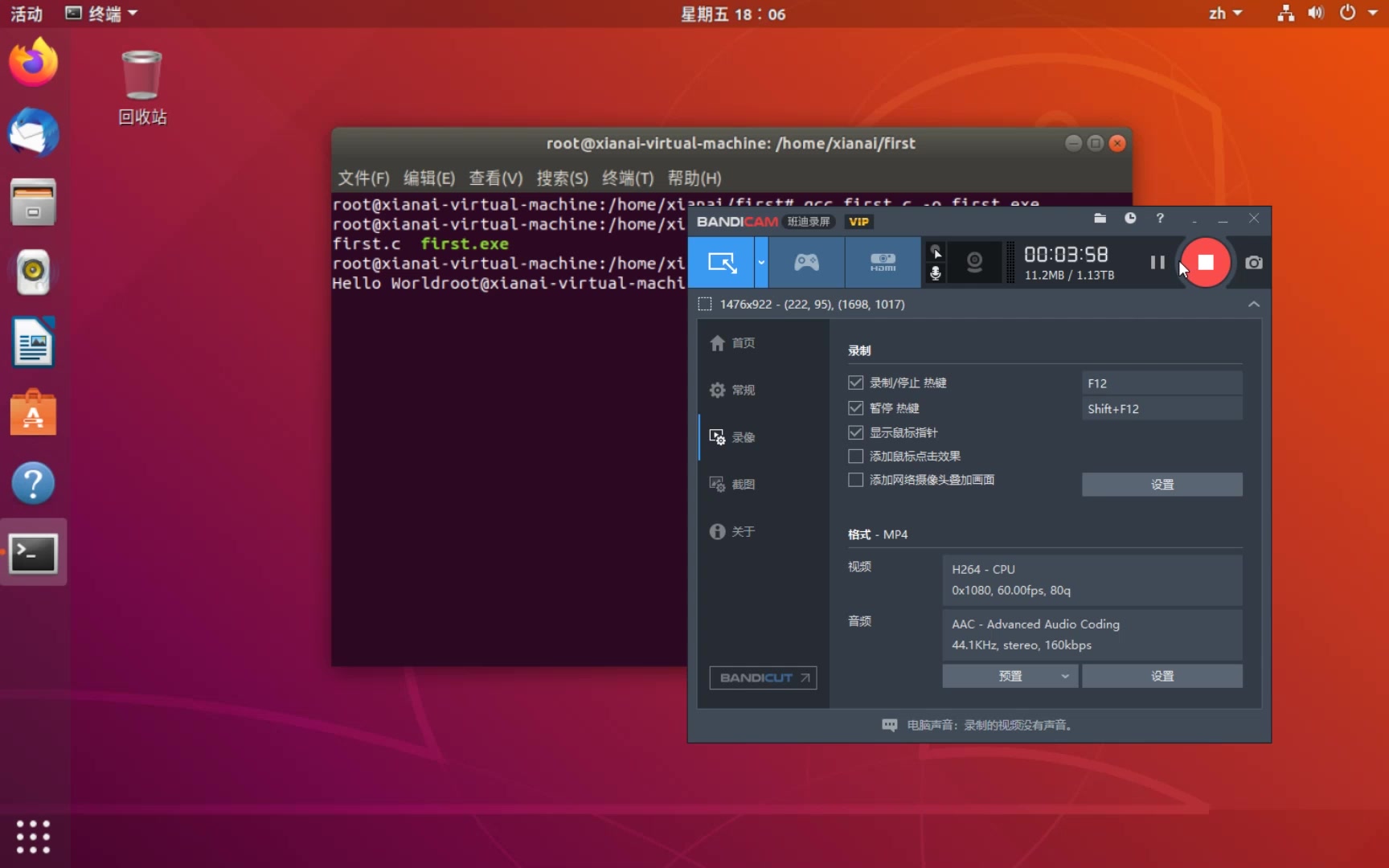Image resolution: width=1389 pixels, height=868 pixels.
Task: Click 设置 button under format section
Action: 1162,676
